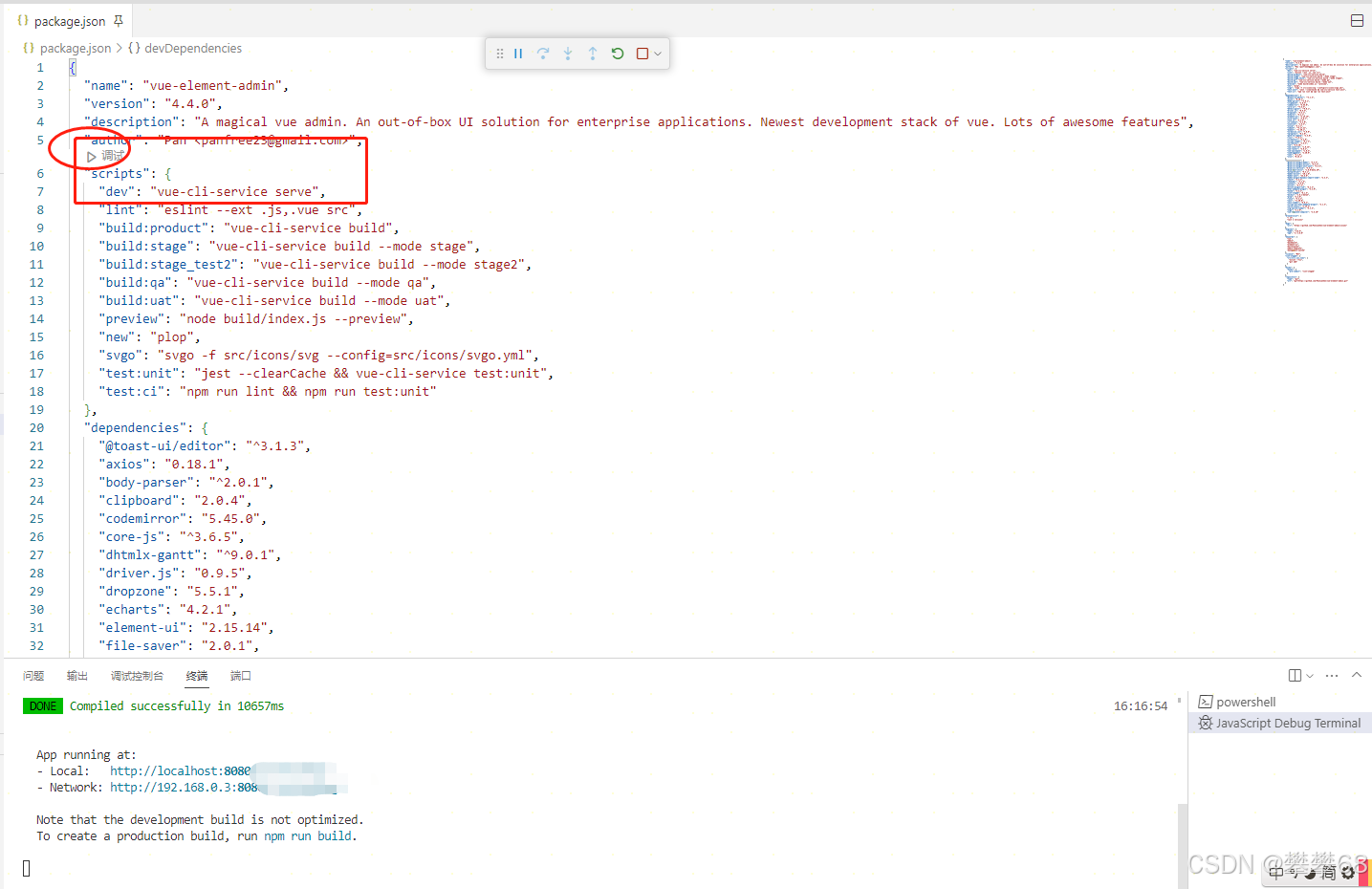Image resolution: width=1372 pixels, height=889 pixels.
Task: Open IME settings via the gear icon
Action: tap(1347, 872)
